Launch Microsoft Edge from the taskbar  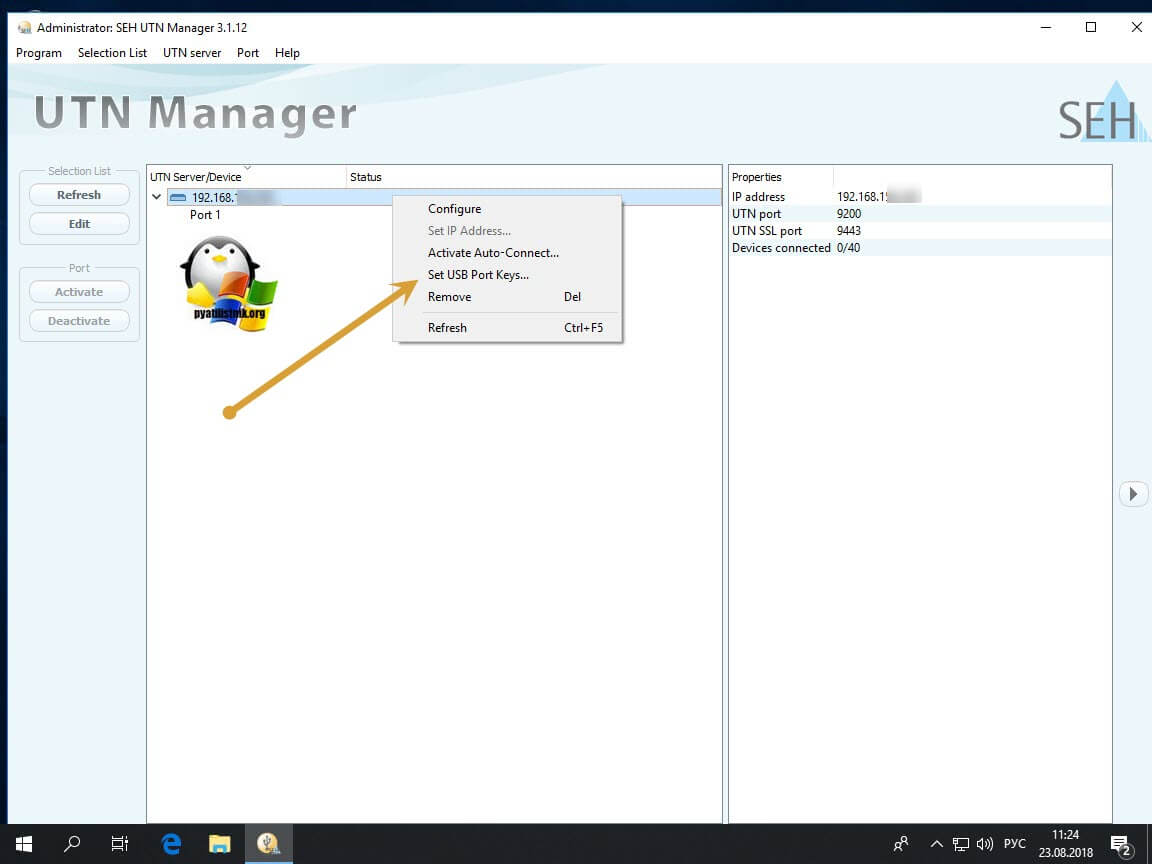pyautogui.click(x=171, y=843)
